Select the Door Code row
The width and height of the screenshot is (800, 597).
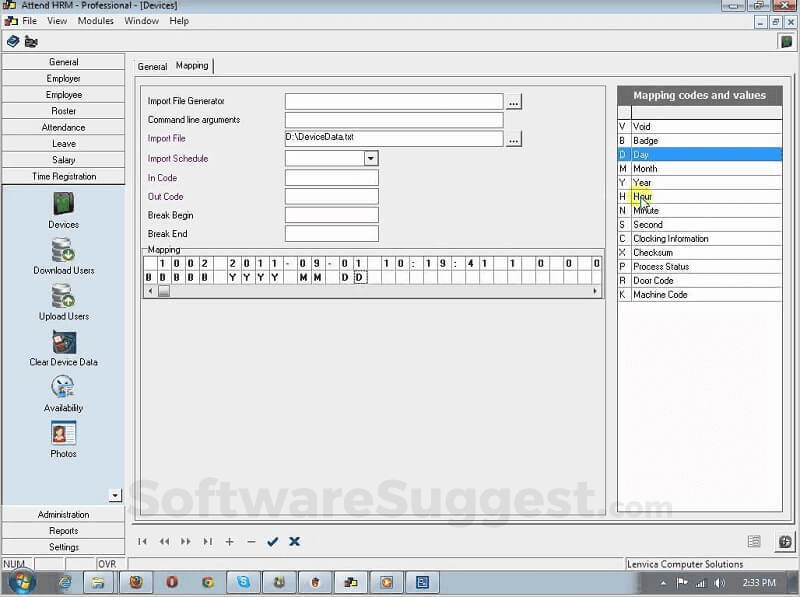coord(699,281)
